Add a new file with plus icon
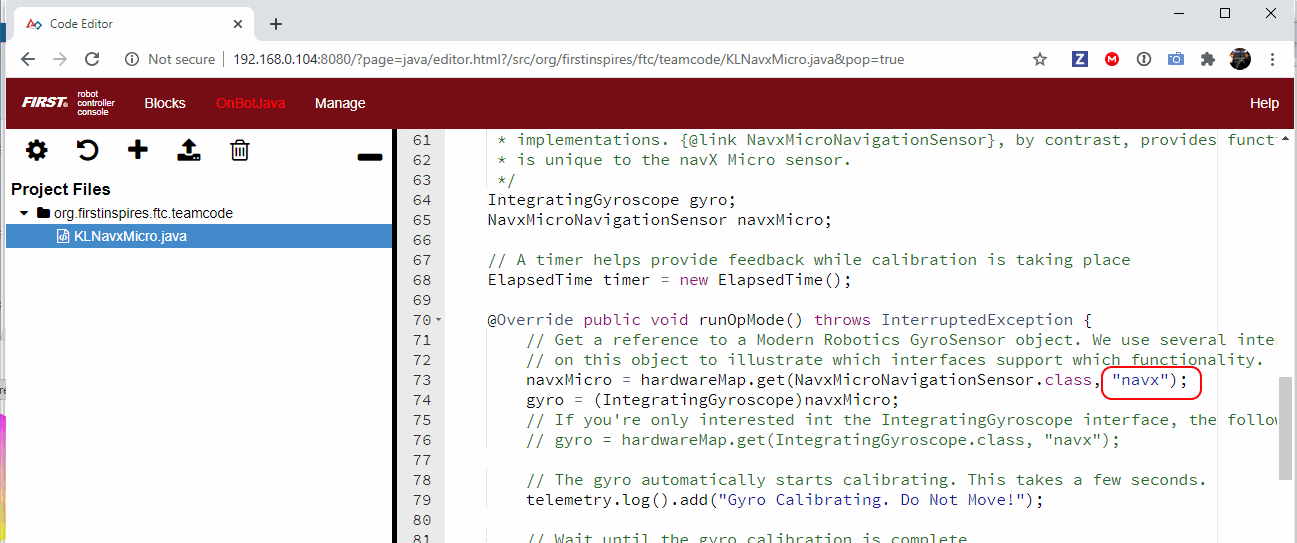This screenshot has width=1297, height=543. (x=138, y=151)
